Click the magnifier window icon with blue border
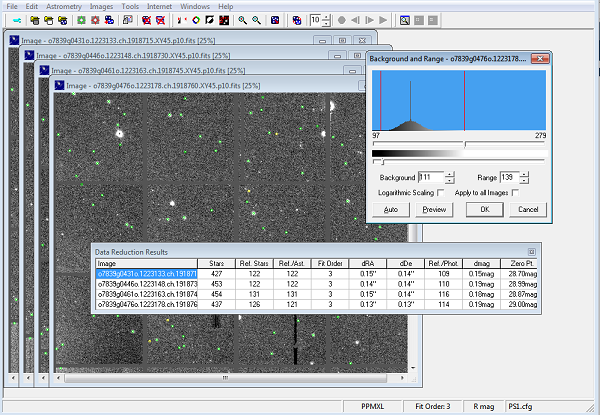This screenshot has width=600, height=415. pyautogui.click(x=404, y=20)
